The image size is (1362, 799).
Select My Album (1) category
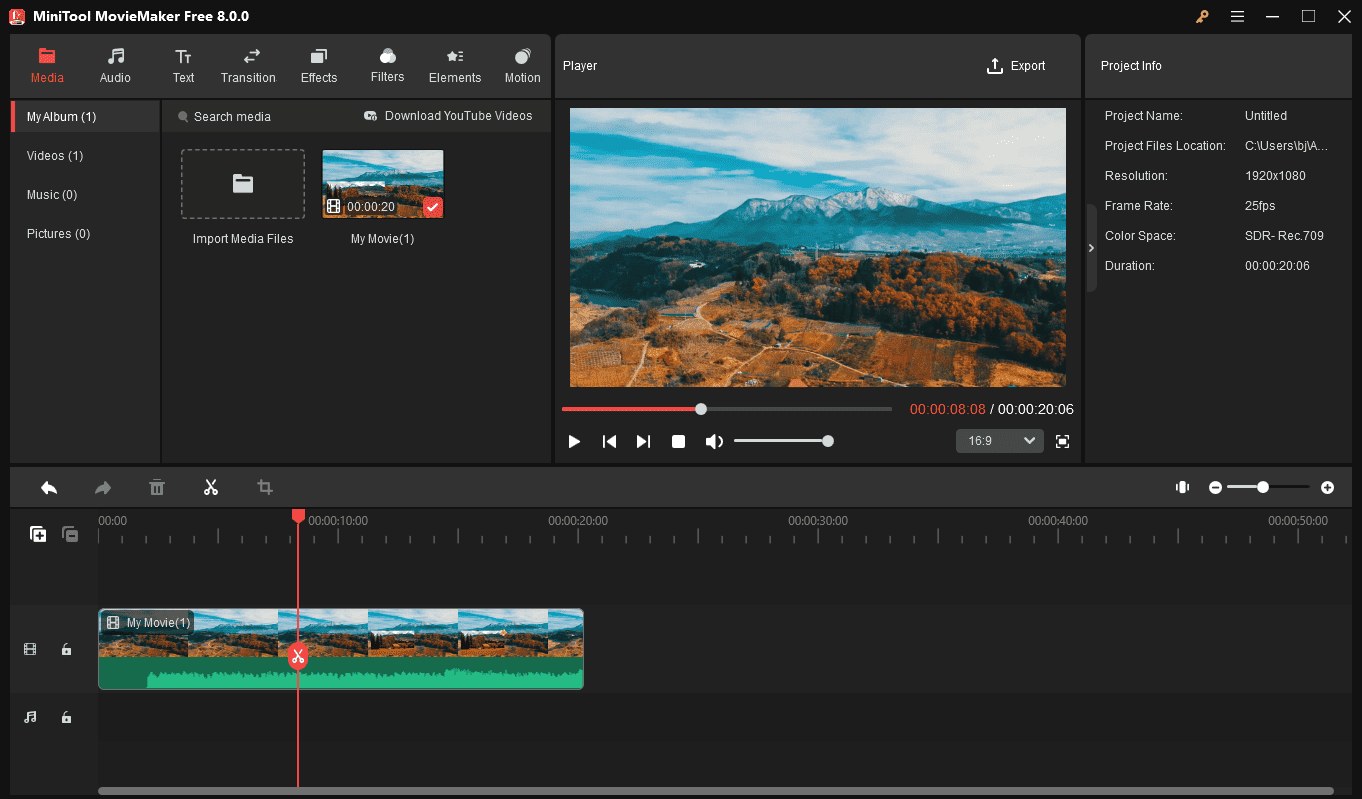[85, 117]
